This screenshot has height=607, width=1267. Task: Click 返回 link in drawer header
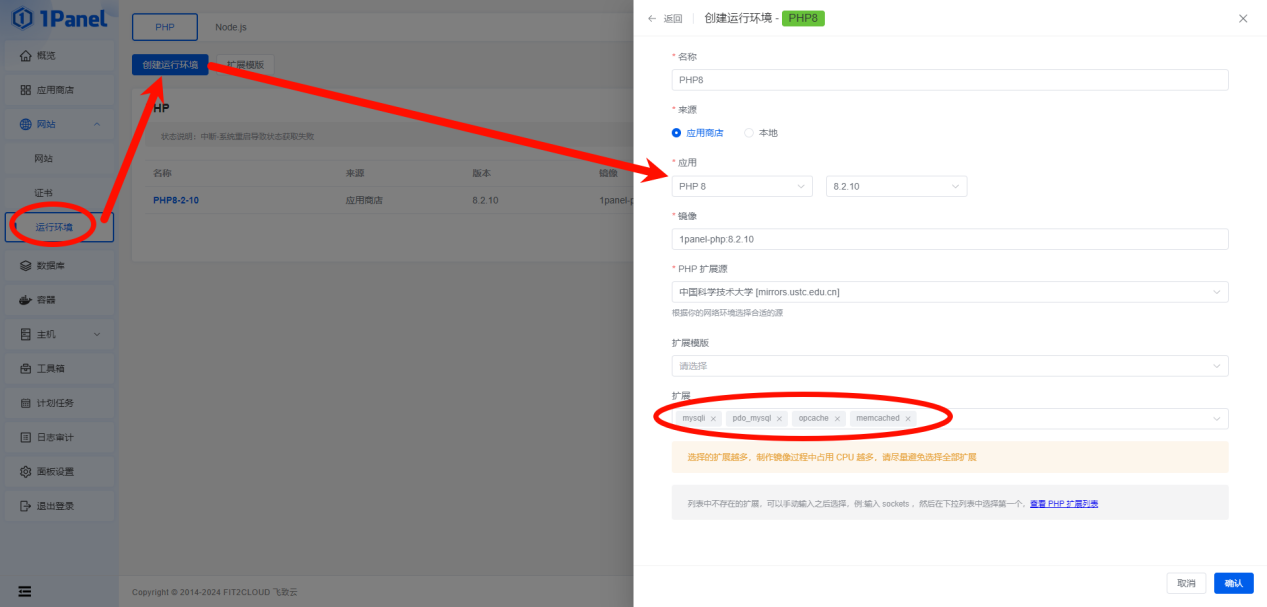673,18
